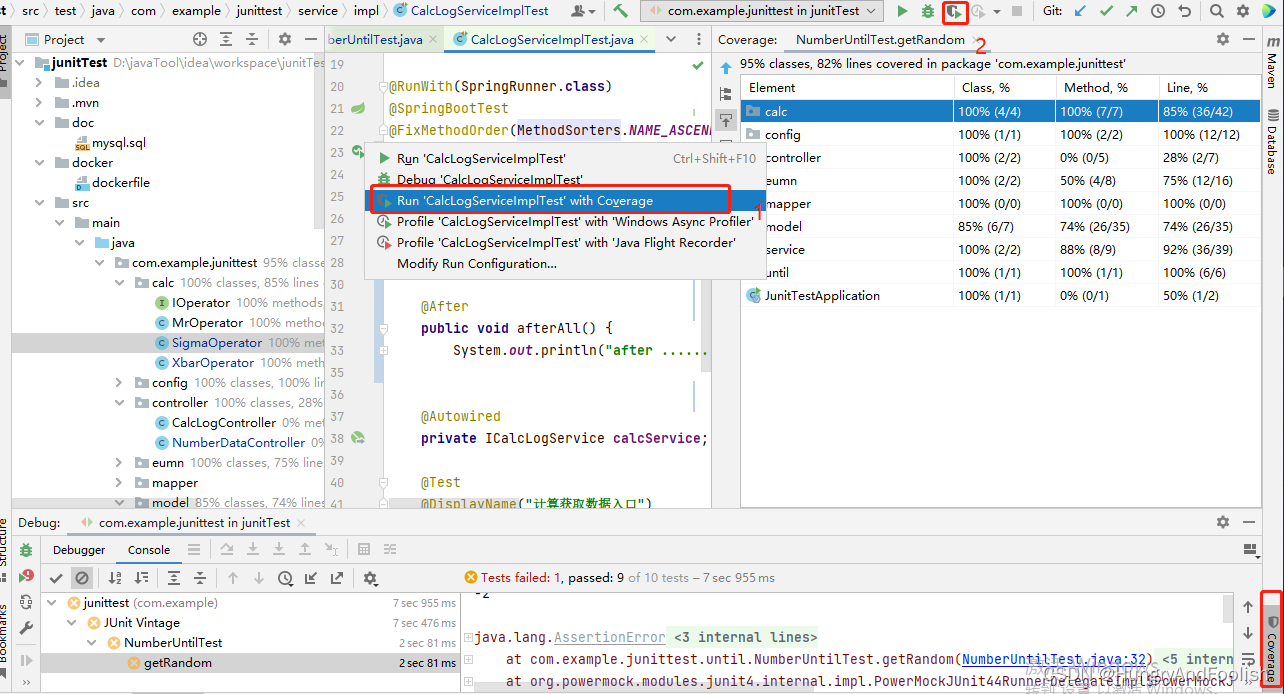Sort coverage by Line, % column header
Viewport: 1284px width, 694px height.
[1208, 88]
